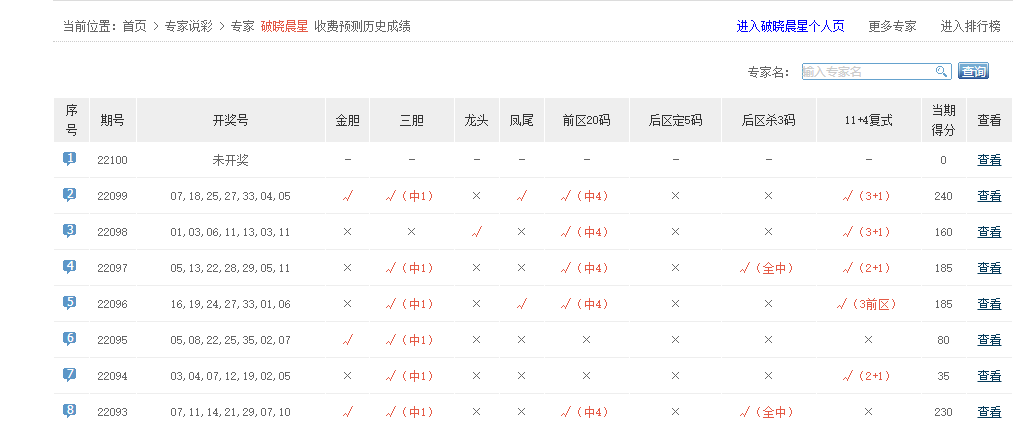Click the number 3 row badge icon

(70, 231)
